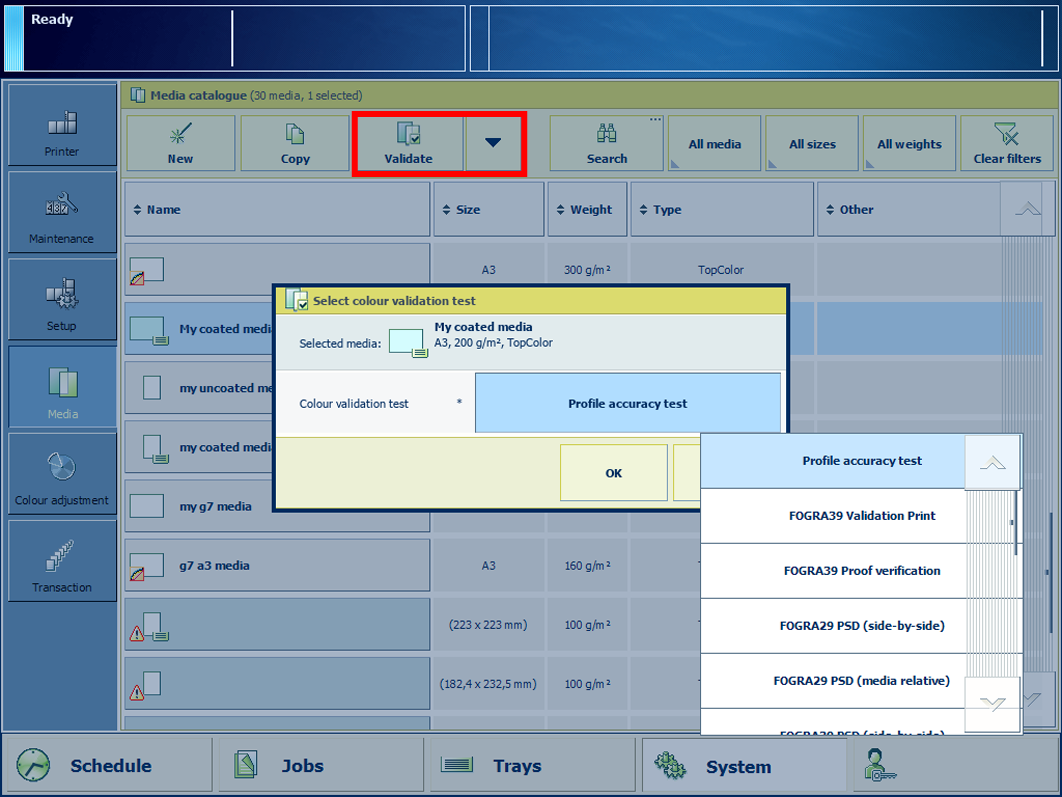
Task: Click New media button
Action: point(180,144)
